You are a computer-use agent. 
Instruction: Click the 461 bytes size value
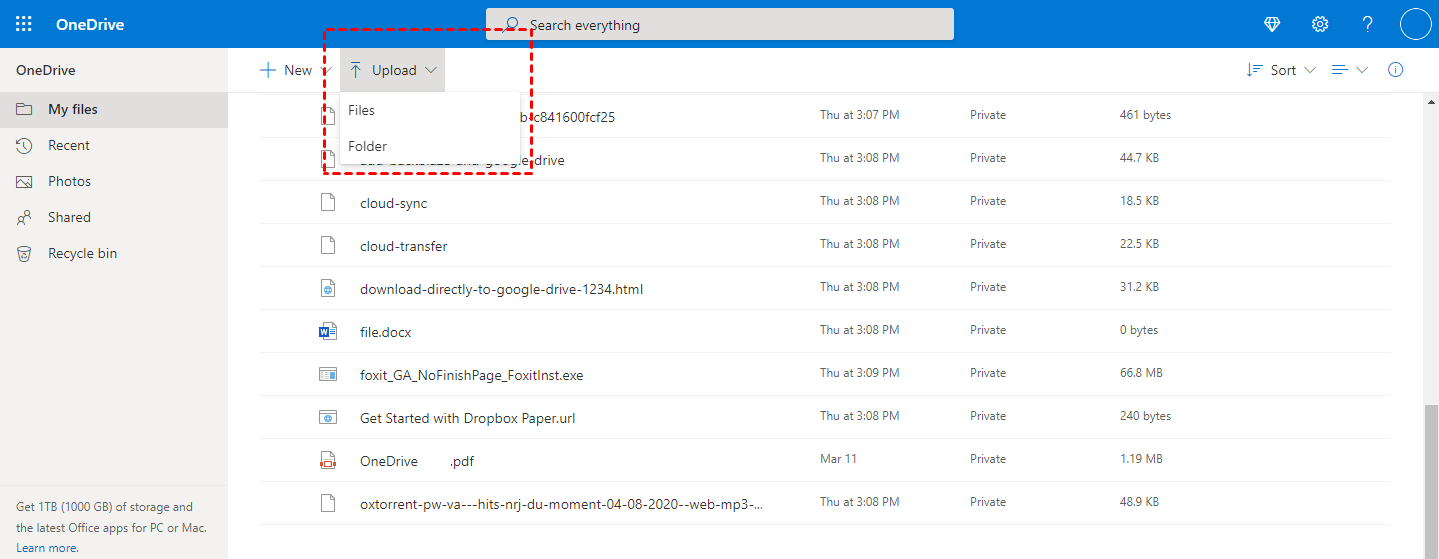point(1145,115)
